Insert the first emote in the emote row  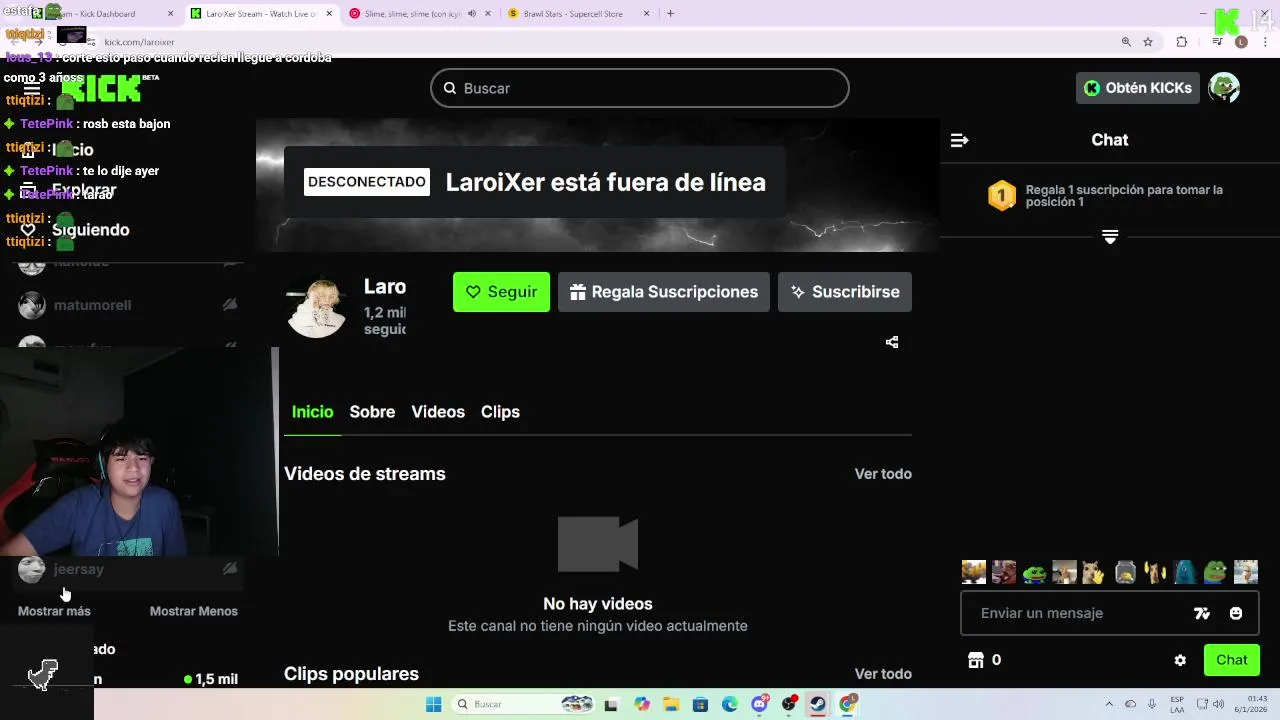[973, 572]
